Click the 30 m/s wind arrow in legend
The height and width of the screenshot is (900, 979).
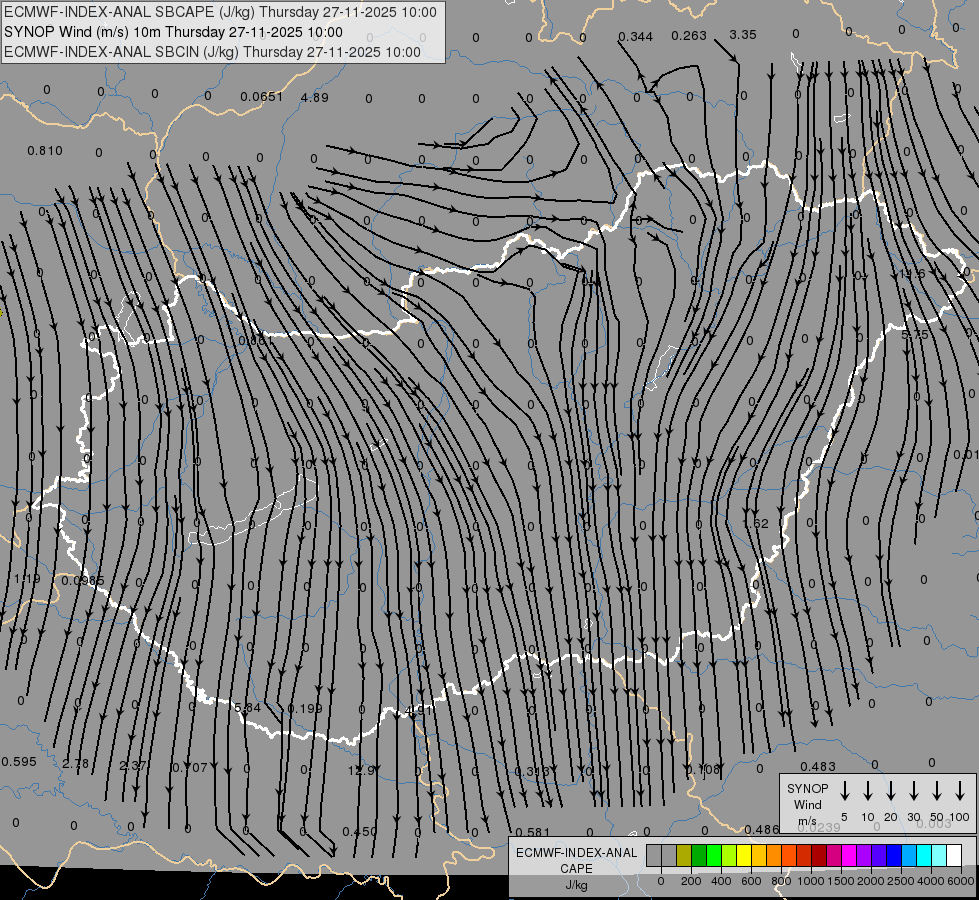pos(914,791)
